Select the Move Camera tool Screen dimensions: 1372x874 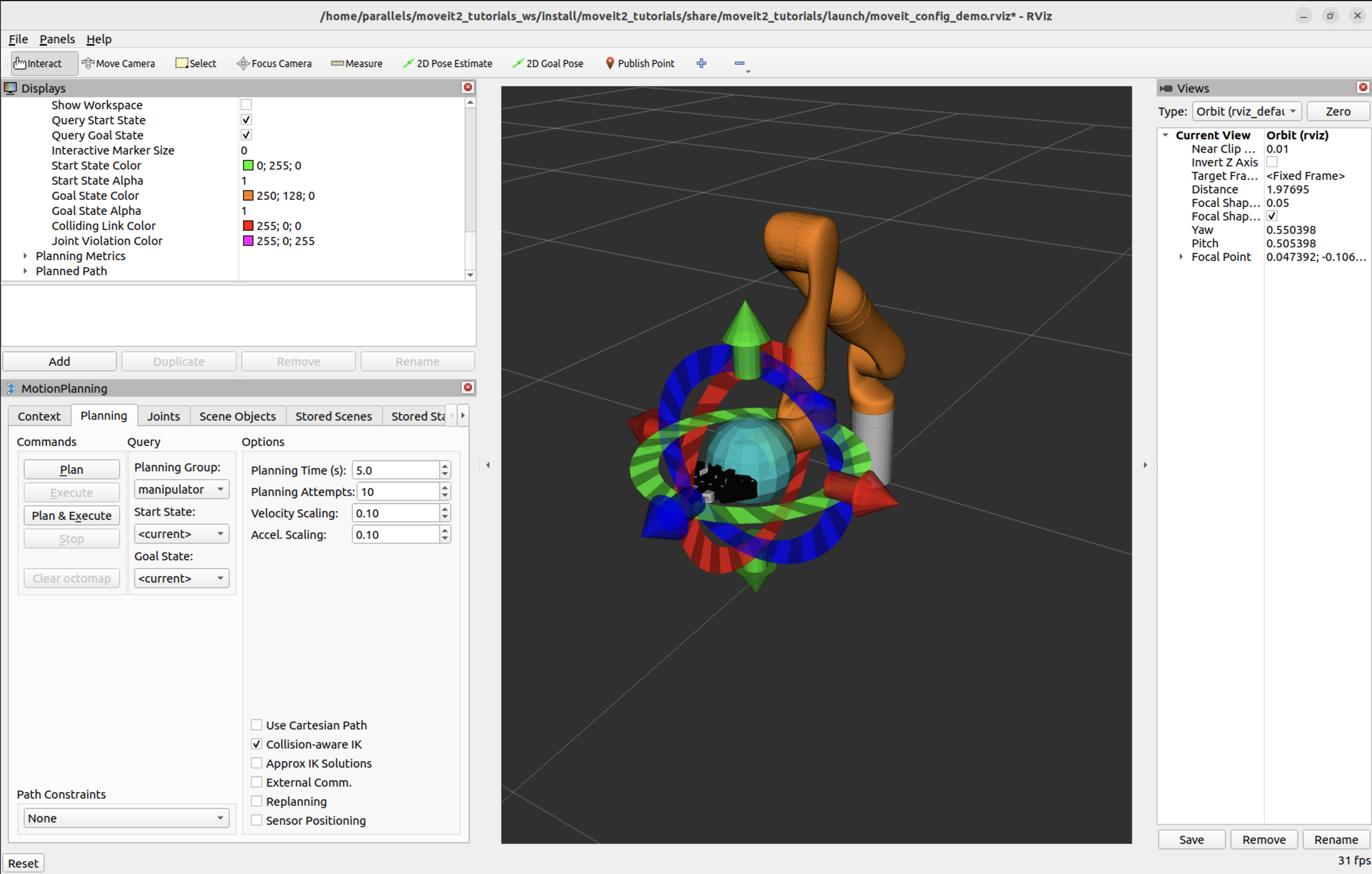[x=120, y=63]
